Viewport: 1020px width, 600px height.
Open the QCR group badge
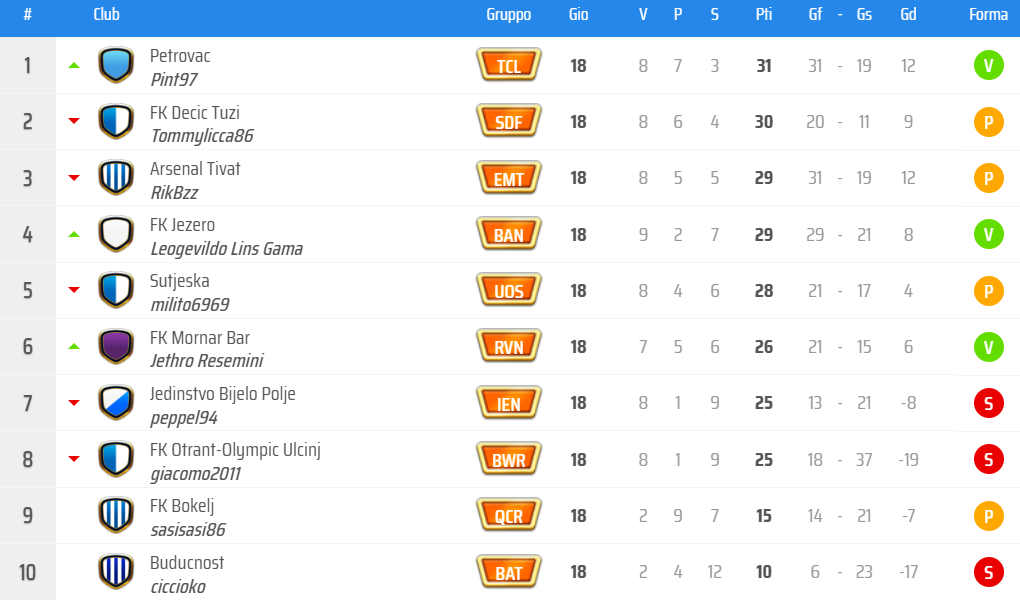pos(509,515)
